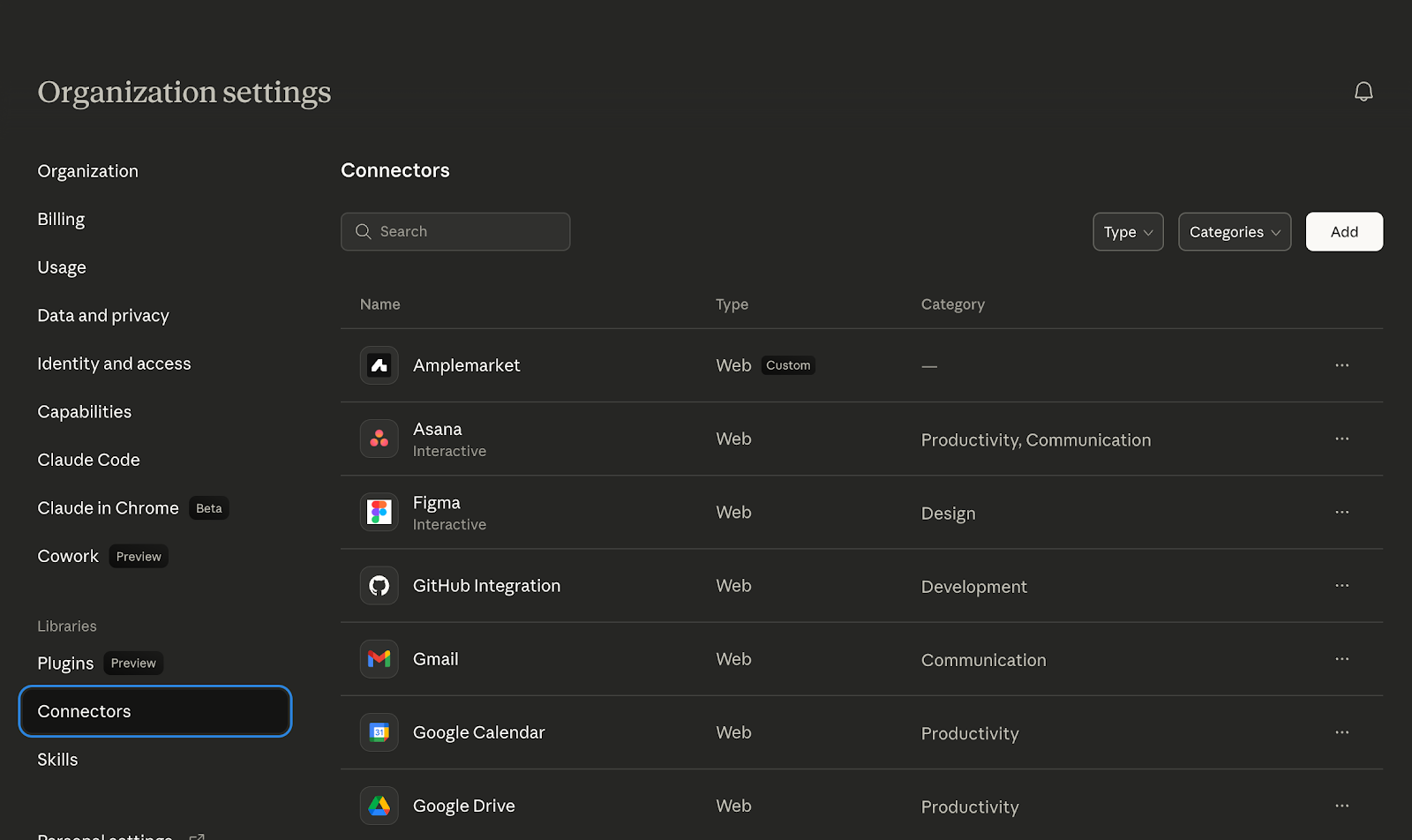Viewport: 1412px width, 840px height.
Task: Click the Gmail connector icon
Action: [379, 659]
